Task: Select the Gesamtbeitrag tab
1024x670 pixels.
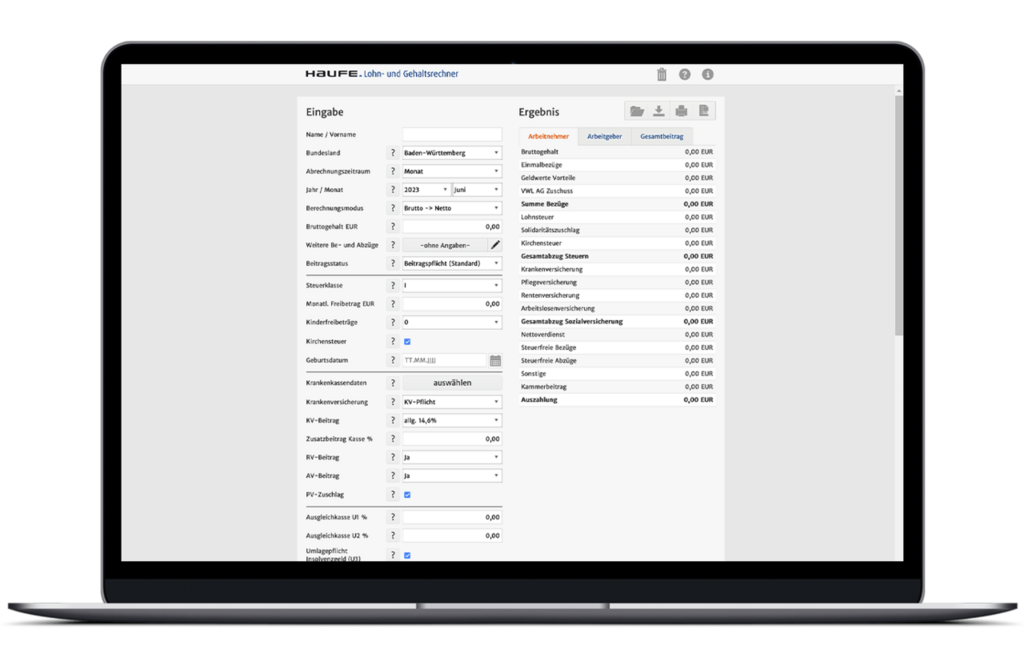Action: (x=664, y=135)
